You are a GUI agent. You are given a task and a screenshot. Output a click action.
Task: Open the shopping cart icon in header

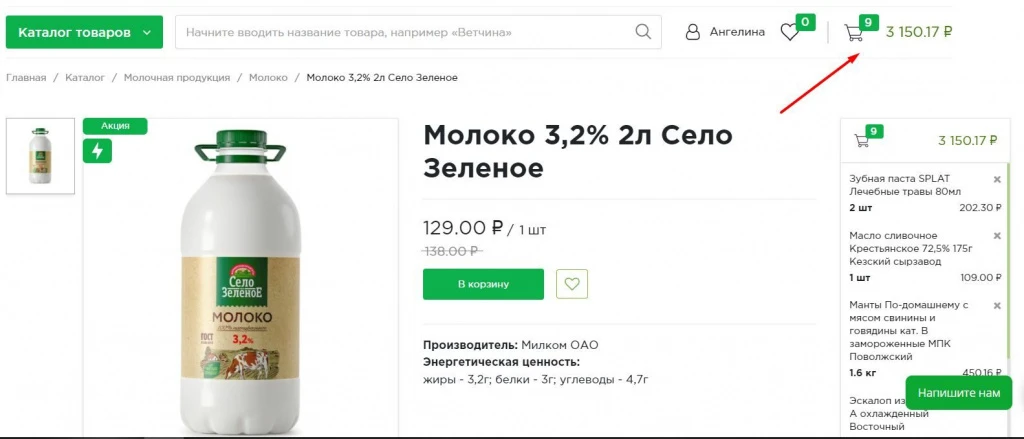[x=853, y=32]
